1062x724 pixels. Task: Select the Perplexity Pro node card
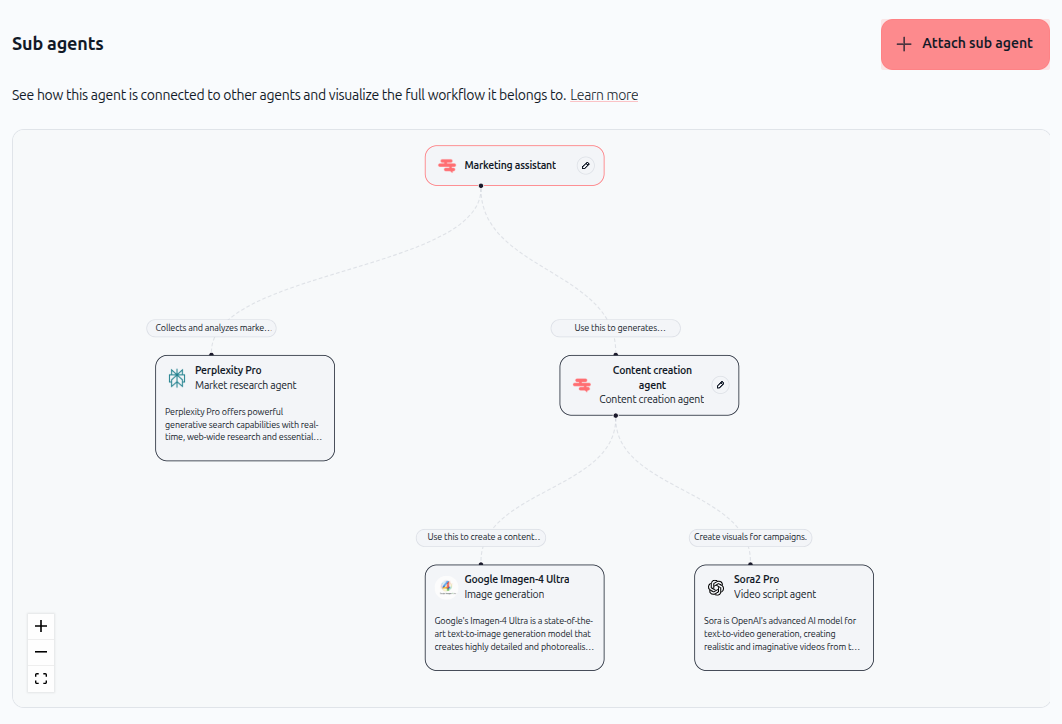tap(245, 408)
